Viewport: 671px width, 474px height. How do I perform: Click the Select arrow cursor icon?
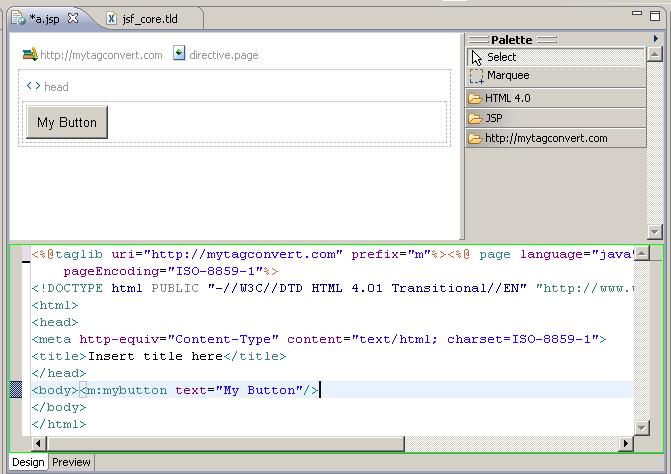tap(477, 57)
